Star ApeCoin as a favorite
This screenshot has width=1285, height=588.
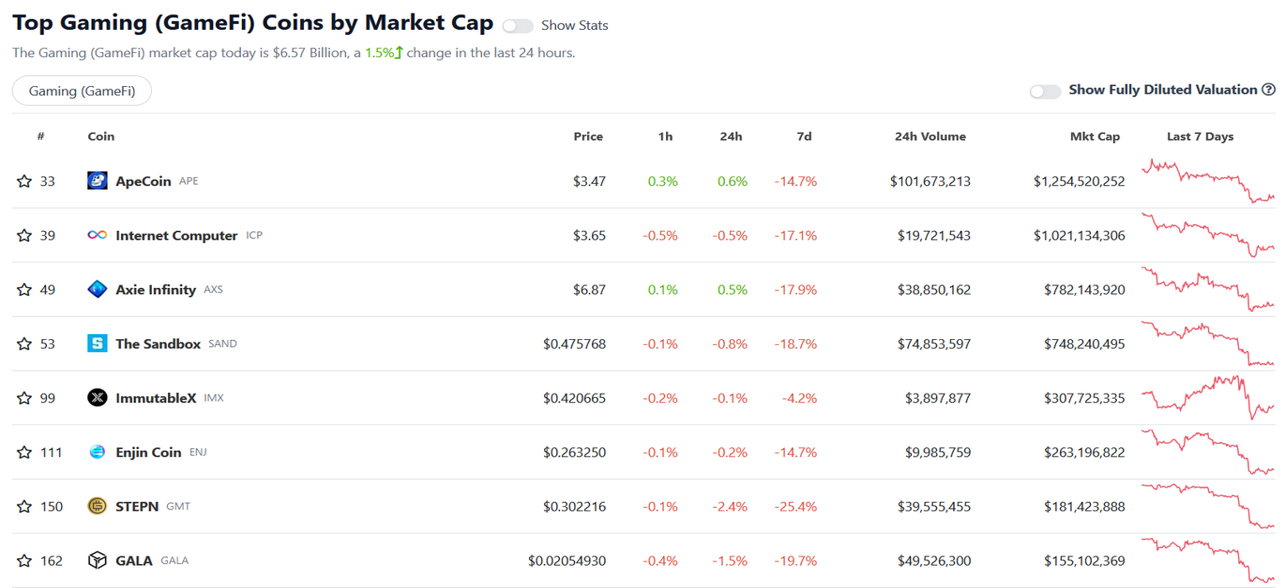(x=24, y=181)
